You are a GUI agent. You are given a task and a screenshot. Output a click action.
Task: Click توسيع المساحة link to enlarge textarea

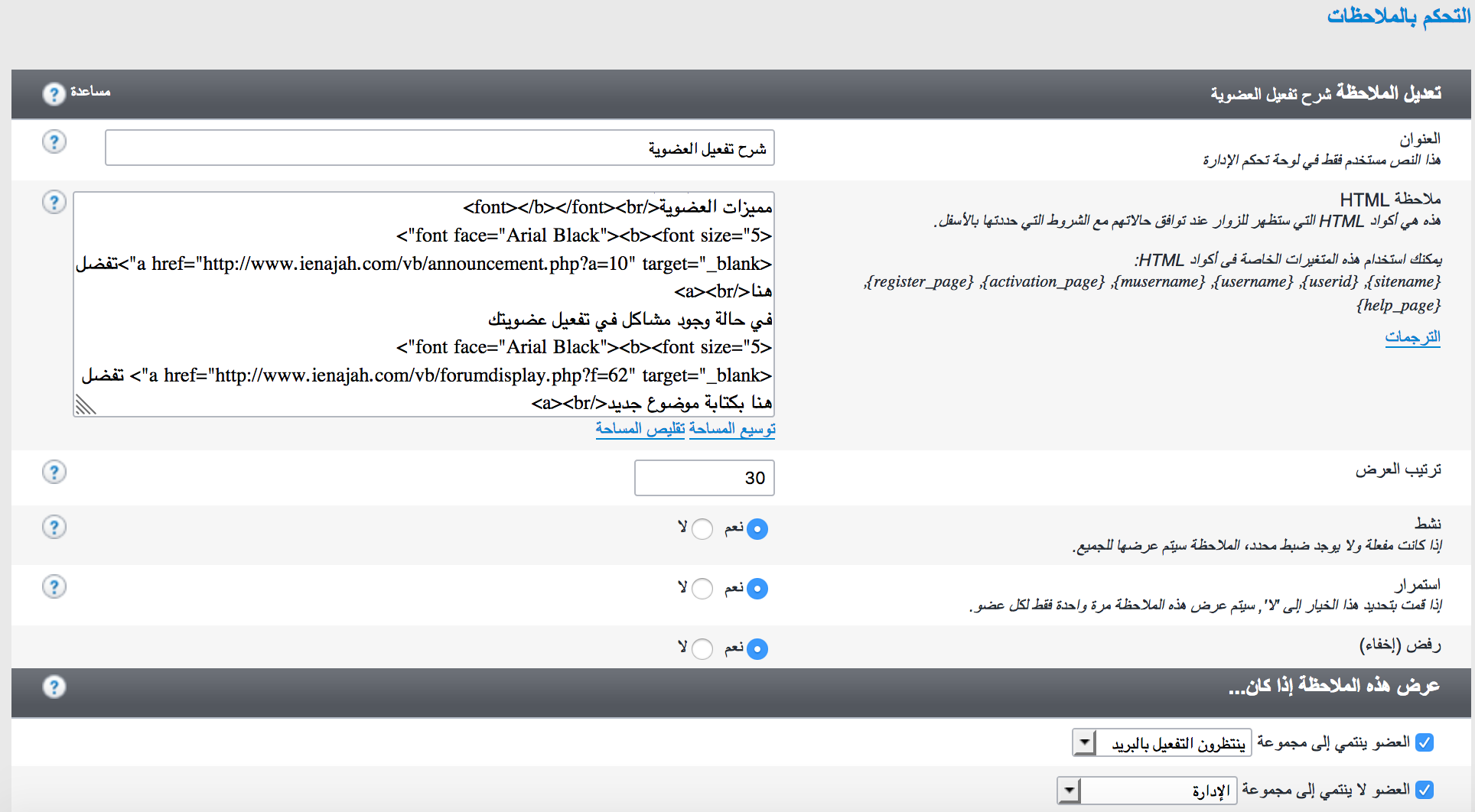(x=732, y=429)
